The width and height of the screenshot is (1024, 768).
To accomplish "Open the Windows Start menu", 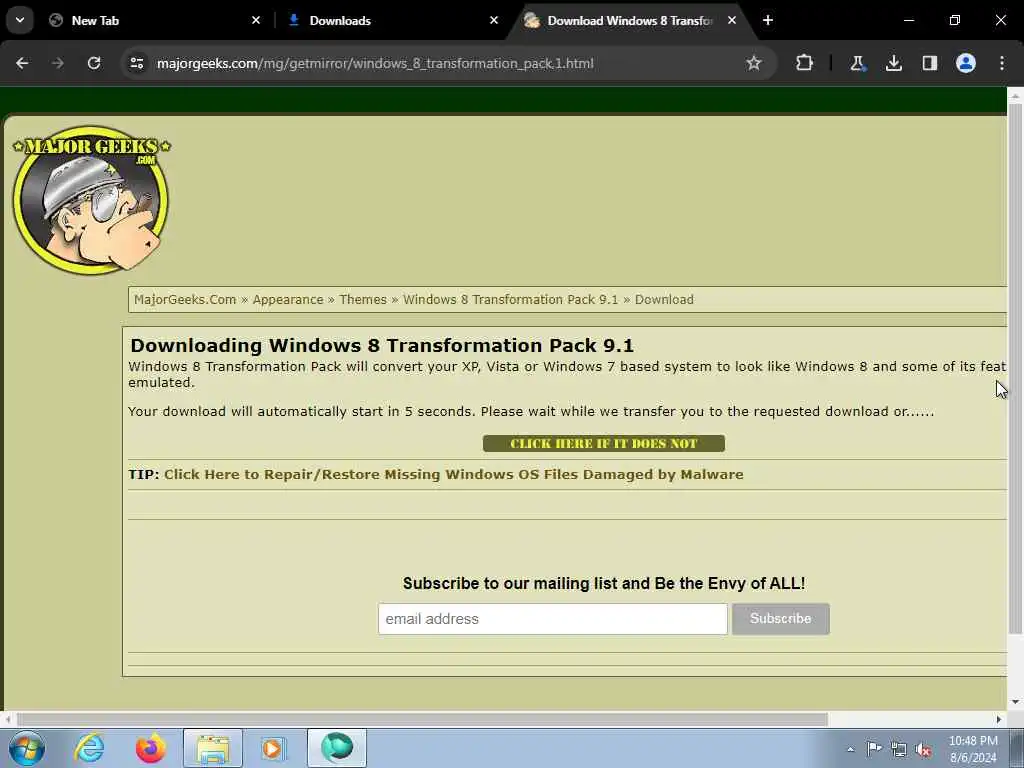I will pyautogui.click(x=27, y=748).
